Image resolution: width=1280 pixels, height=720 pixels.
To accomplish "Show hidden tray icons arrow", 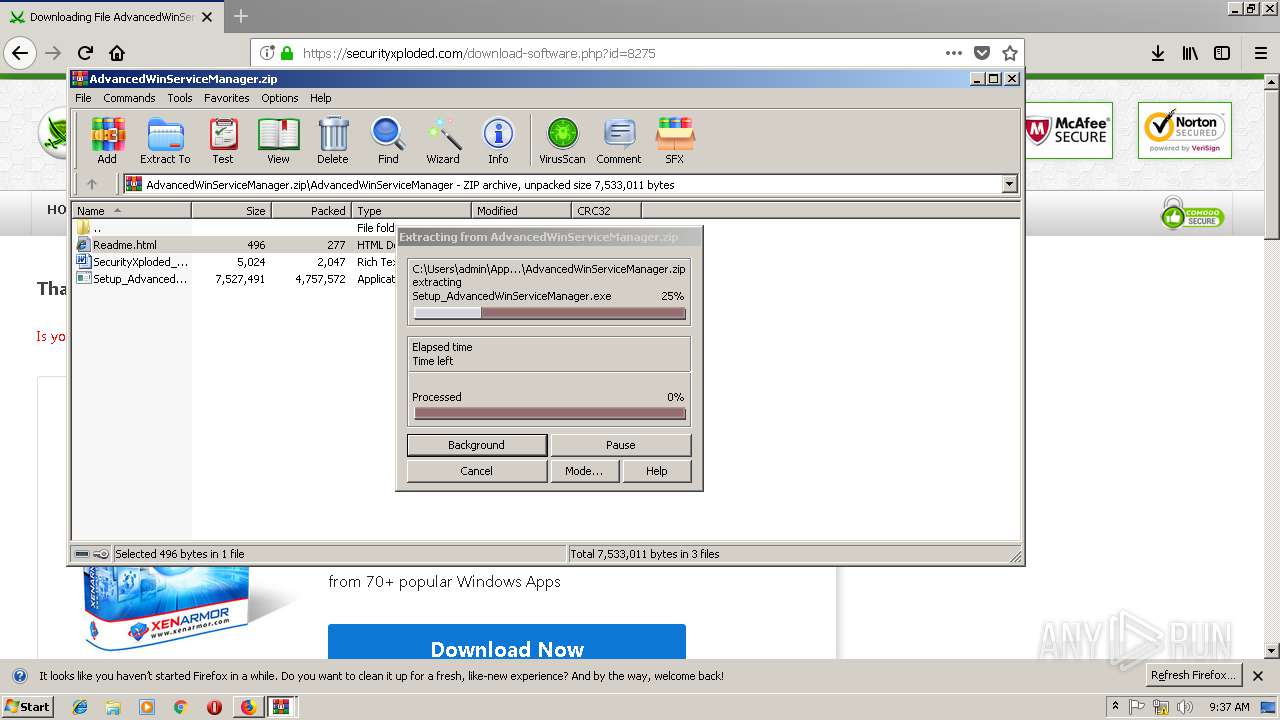I will point(1115,706).
